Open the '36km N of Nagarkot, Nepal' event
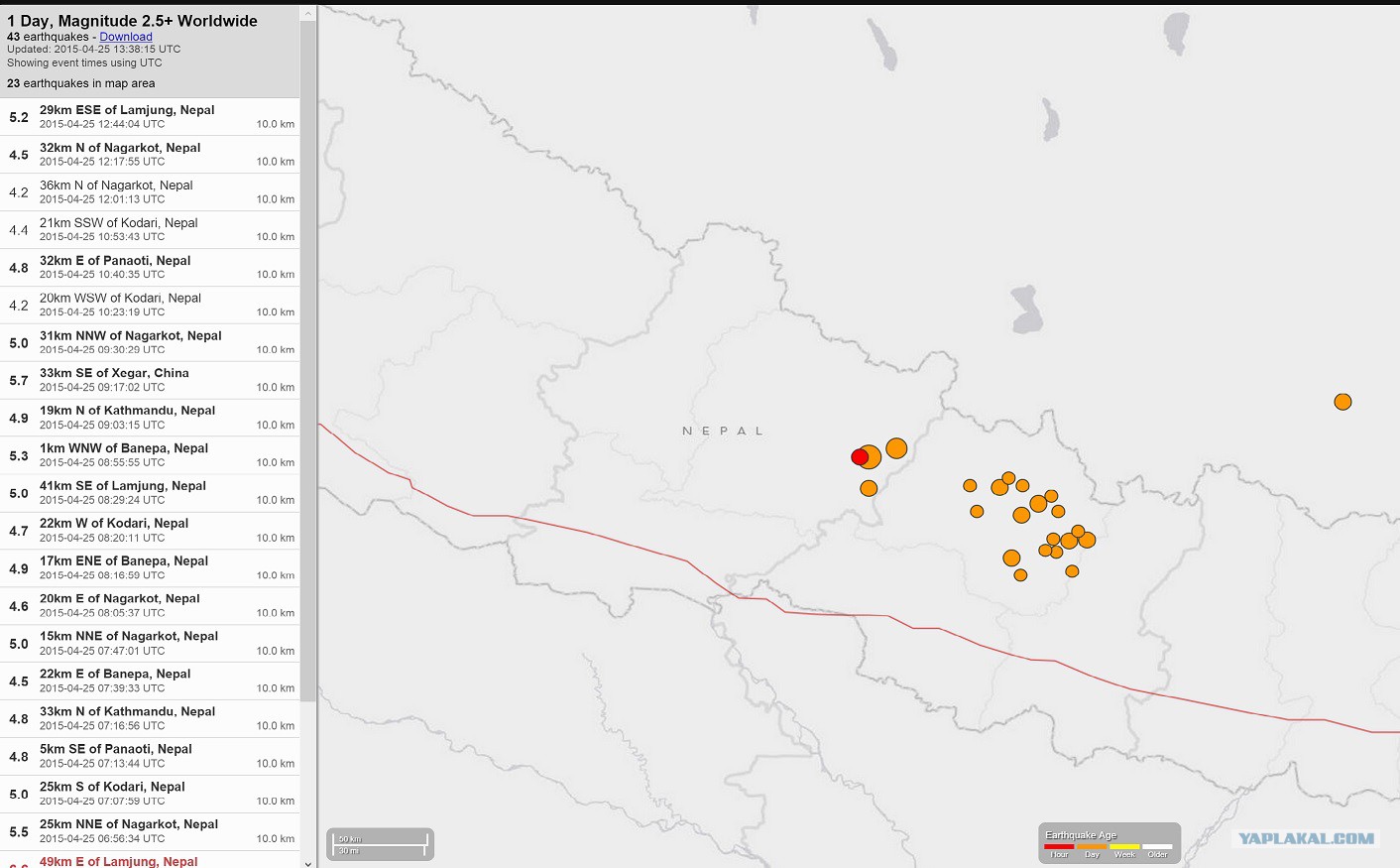This screenshot has width=1400, height=868. (x=150, y=192)
